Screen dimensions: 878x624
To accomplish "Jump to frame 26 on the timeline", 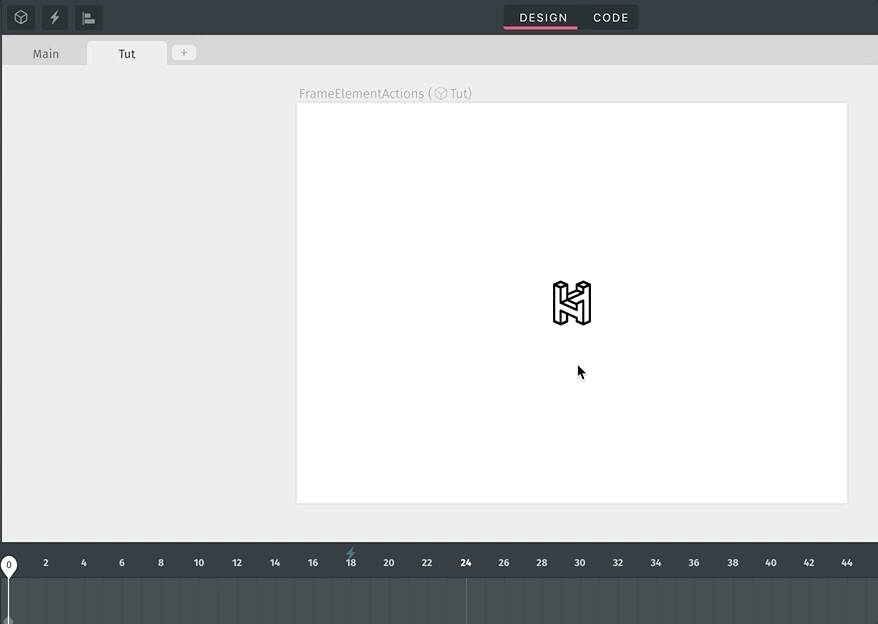I will point(504,563).
